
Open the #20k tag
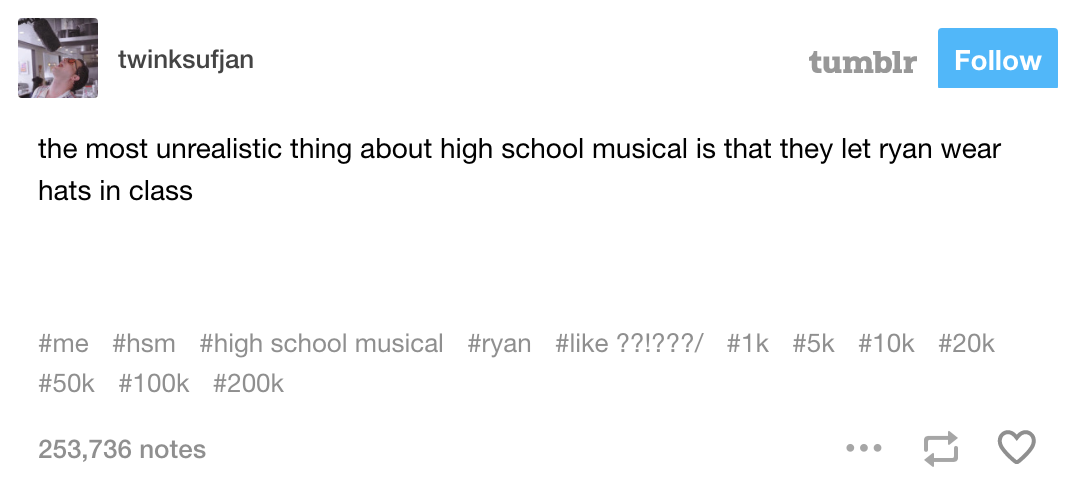[x=966, y=343]
